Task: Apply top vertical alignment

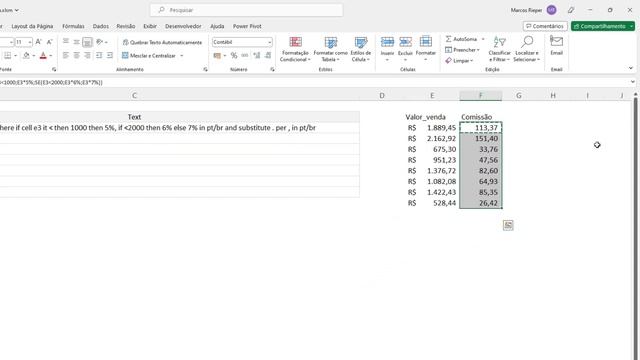Action: click(66, 42)
